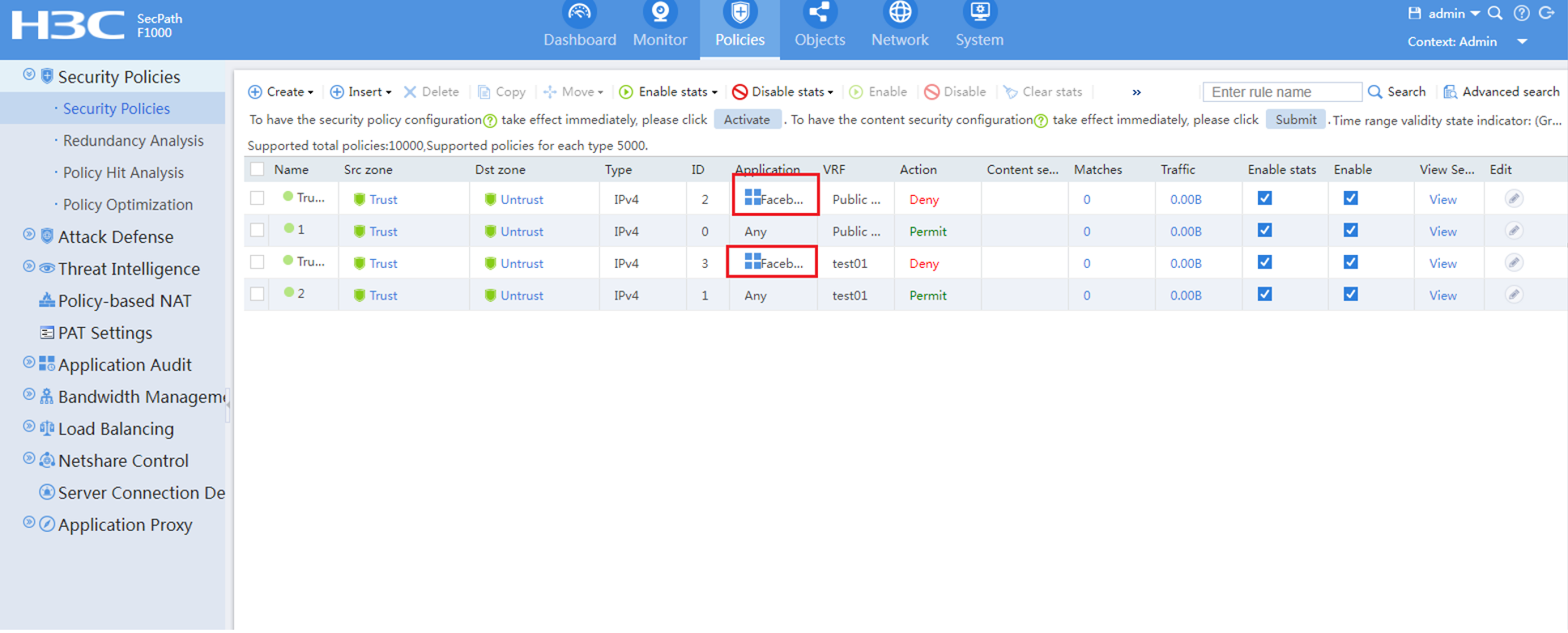
Task: Open PAT Settings page
Action: click(104, 333)
